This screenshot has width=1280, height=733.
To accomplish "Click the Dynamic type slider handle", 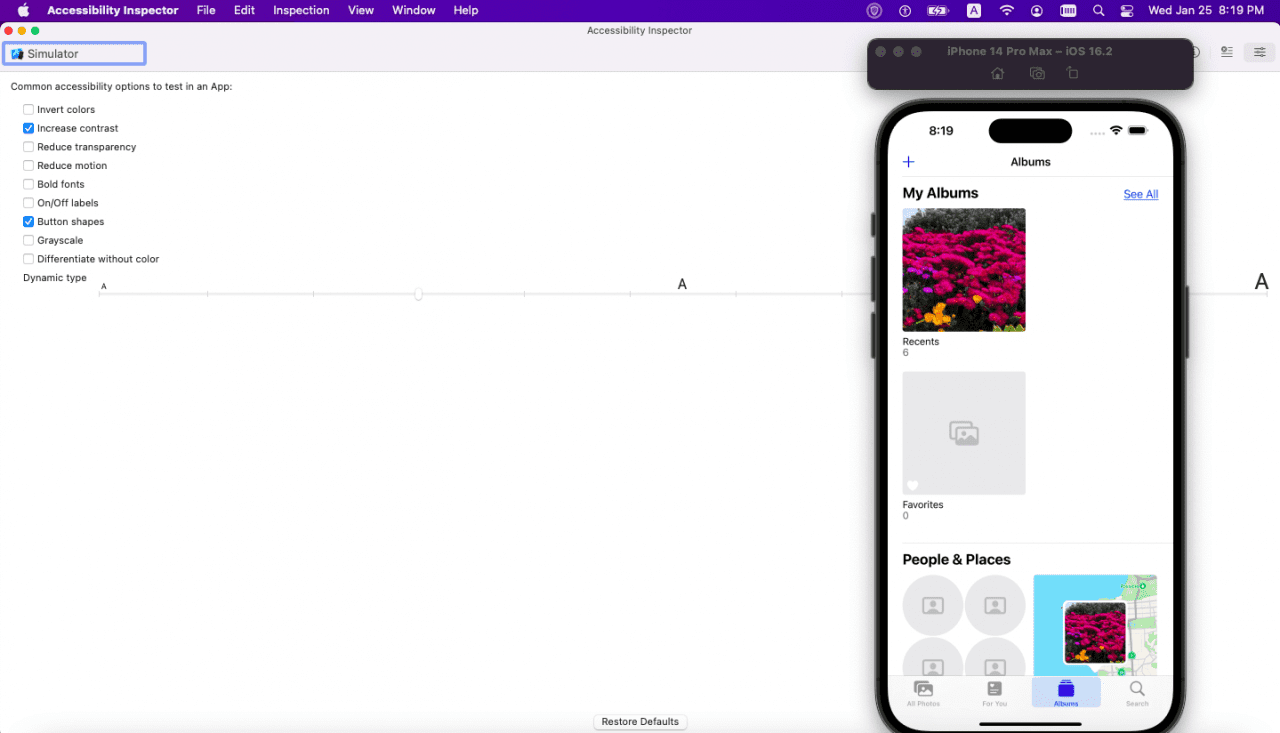I will [x=418, y=294].
